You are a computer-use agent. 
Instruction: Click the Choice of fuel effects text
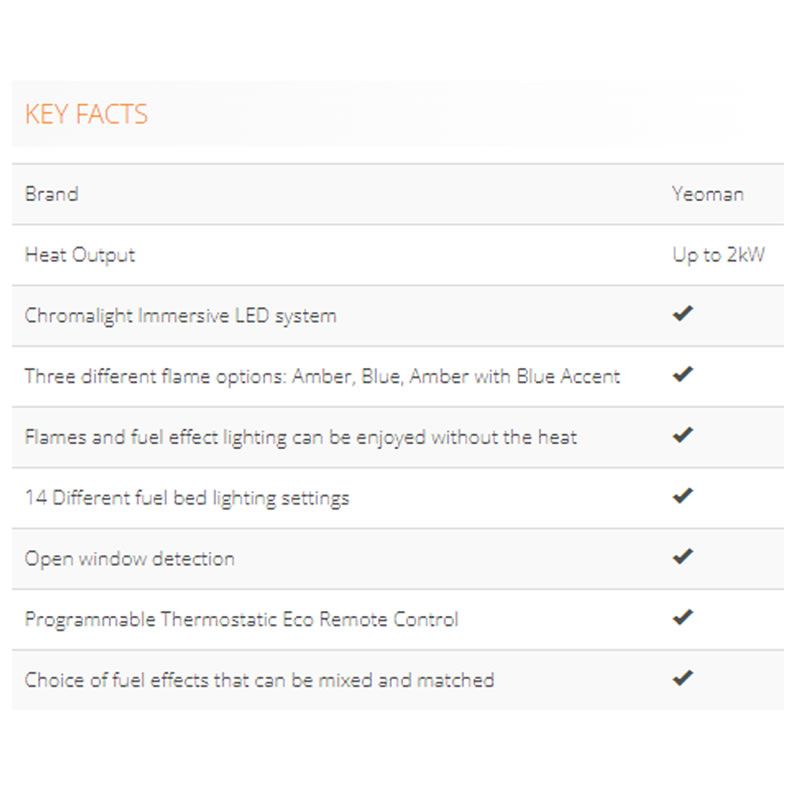pos(260,680)
